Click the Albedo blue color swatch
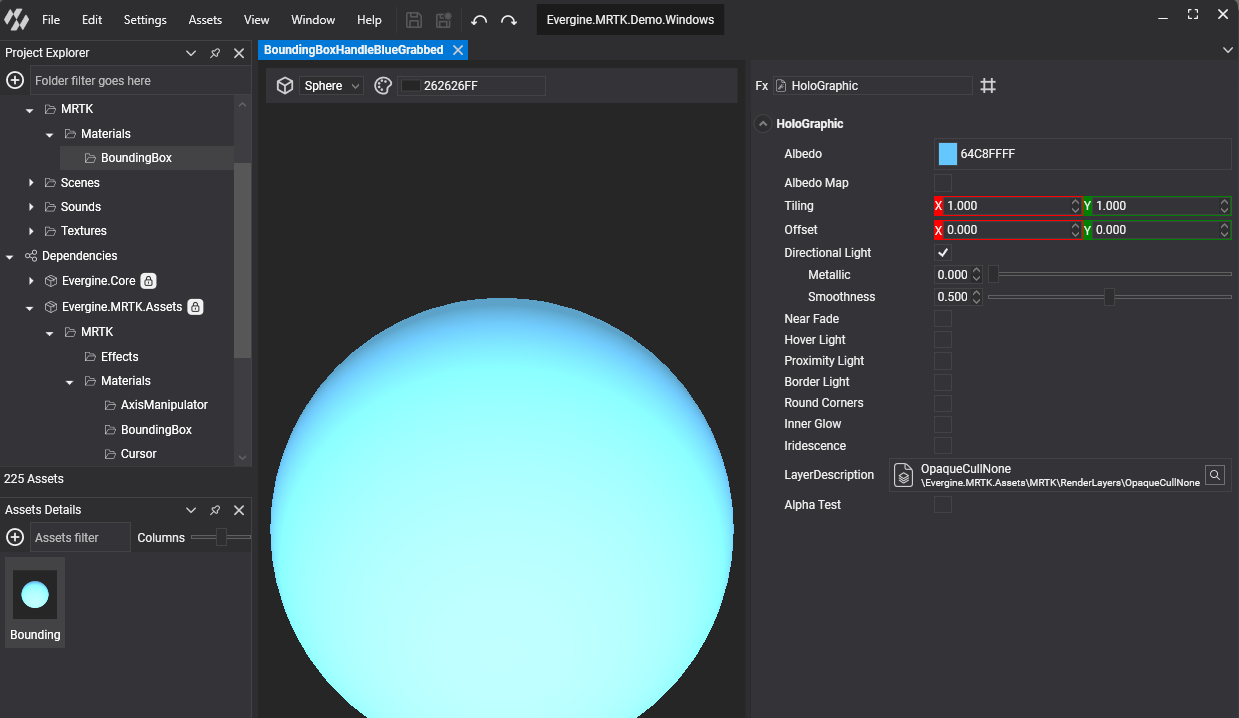 tap(947, 154)
